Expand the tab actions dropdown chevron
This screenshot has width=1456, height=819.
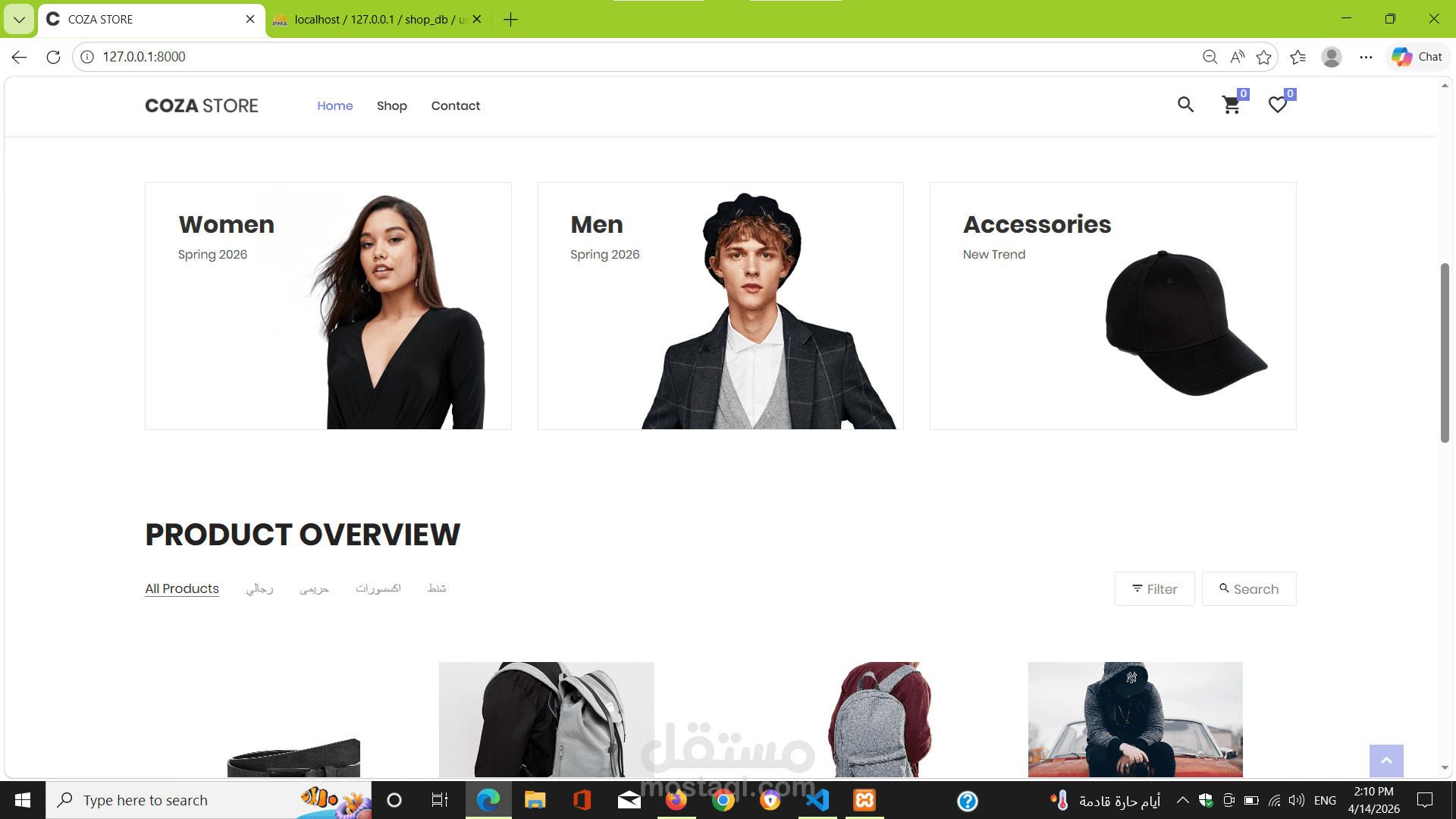click(x=19, y=20)
